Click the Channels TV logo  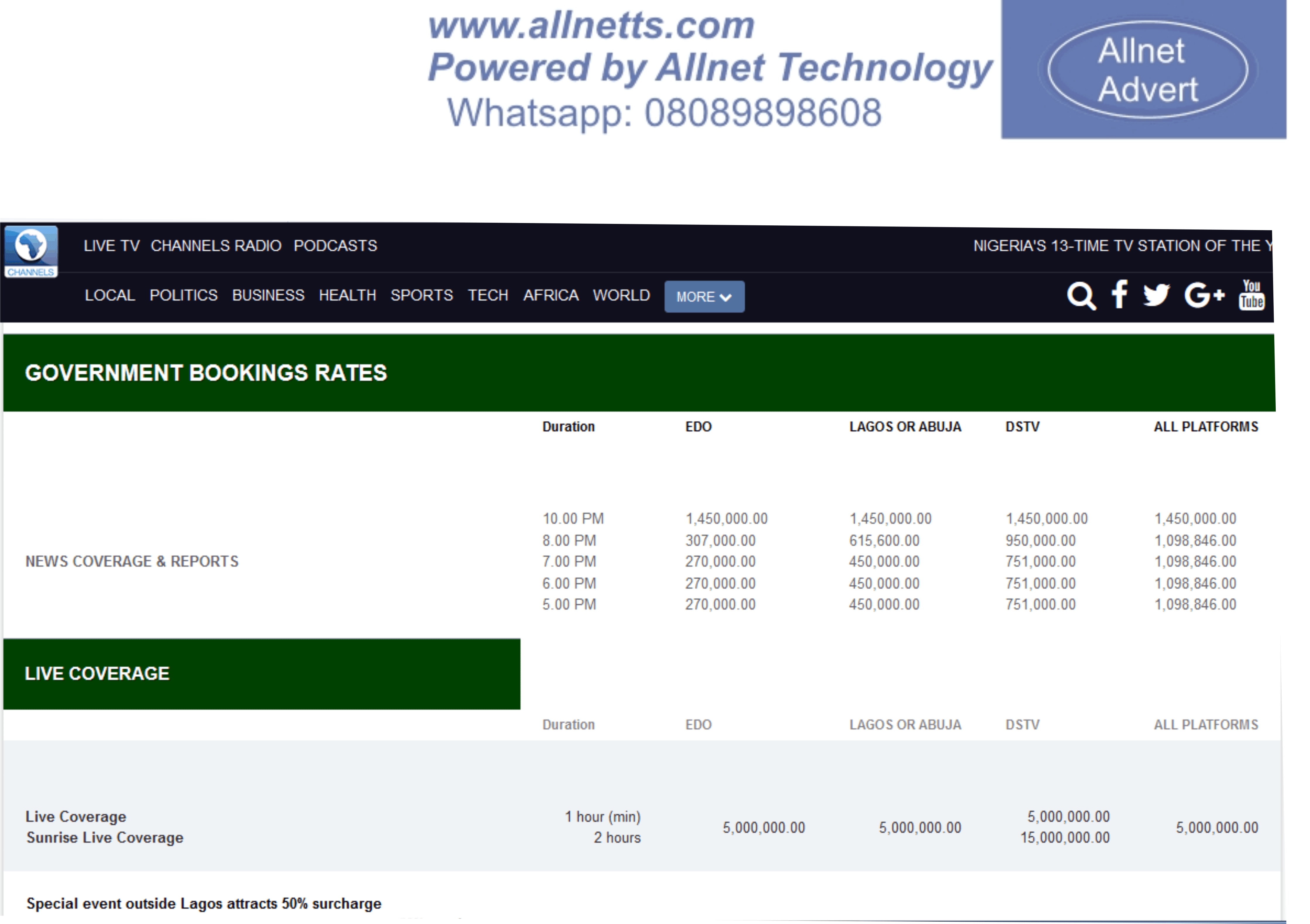(x=31, y=252)
